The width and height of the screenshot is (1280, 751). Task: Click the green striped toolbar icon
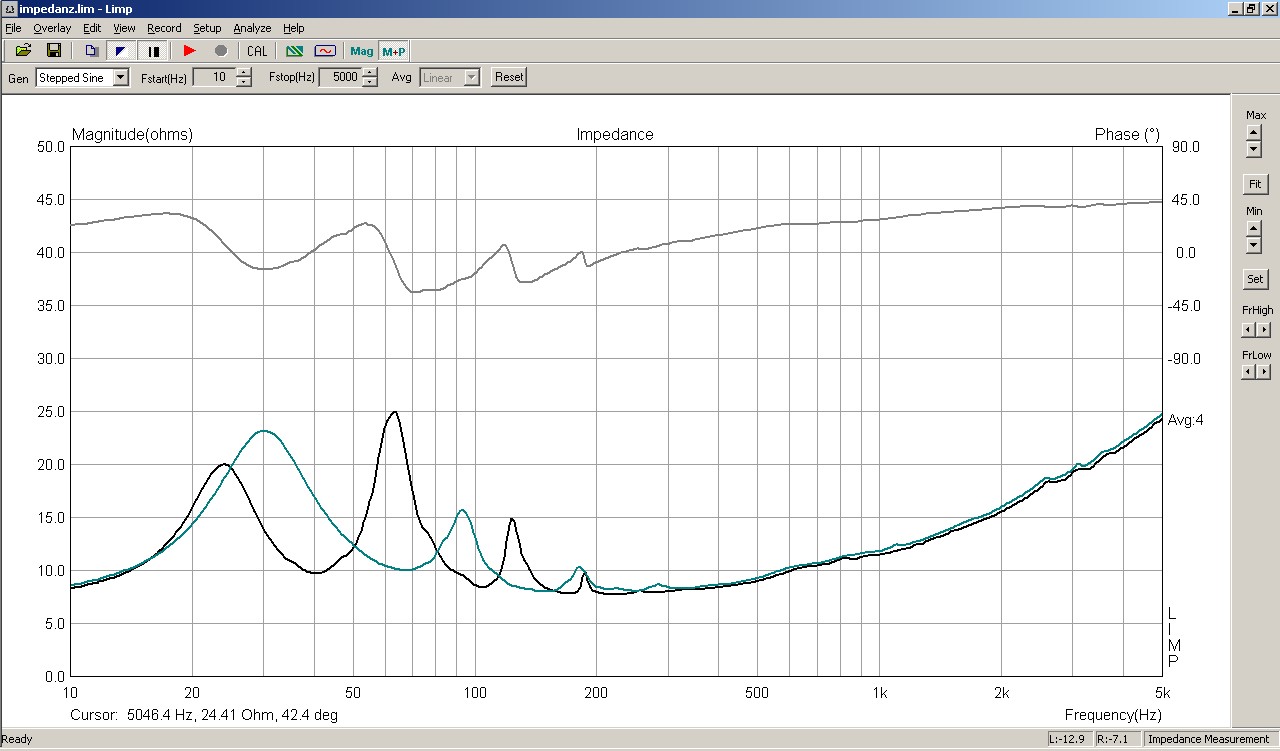click(294, 51)
